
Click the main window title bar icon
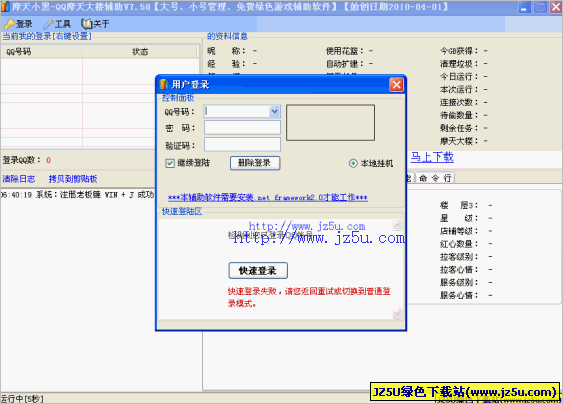click(5, 7)
